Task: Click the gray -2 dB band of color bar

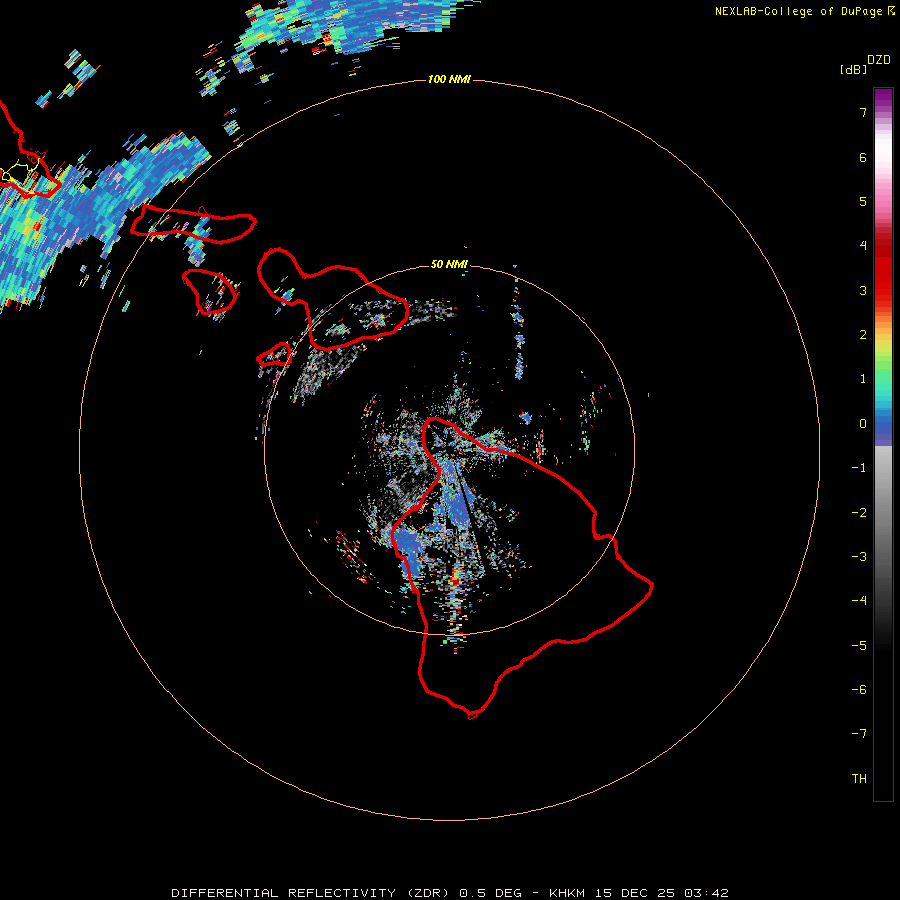Action: (883, 513)
